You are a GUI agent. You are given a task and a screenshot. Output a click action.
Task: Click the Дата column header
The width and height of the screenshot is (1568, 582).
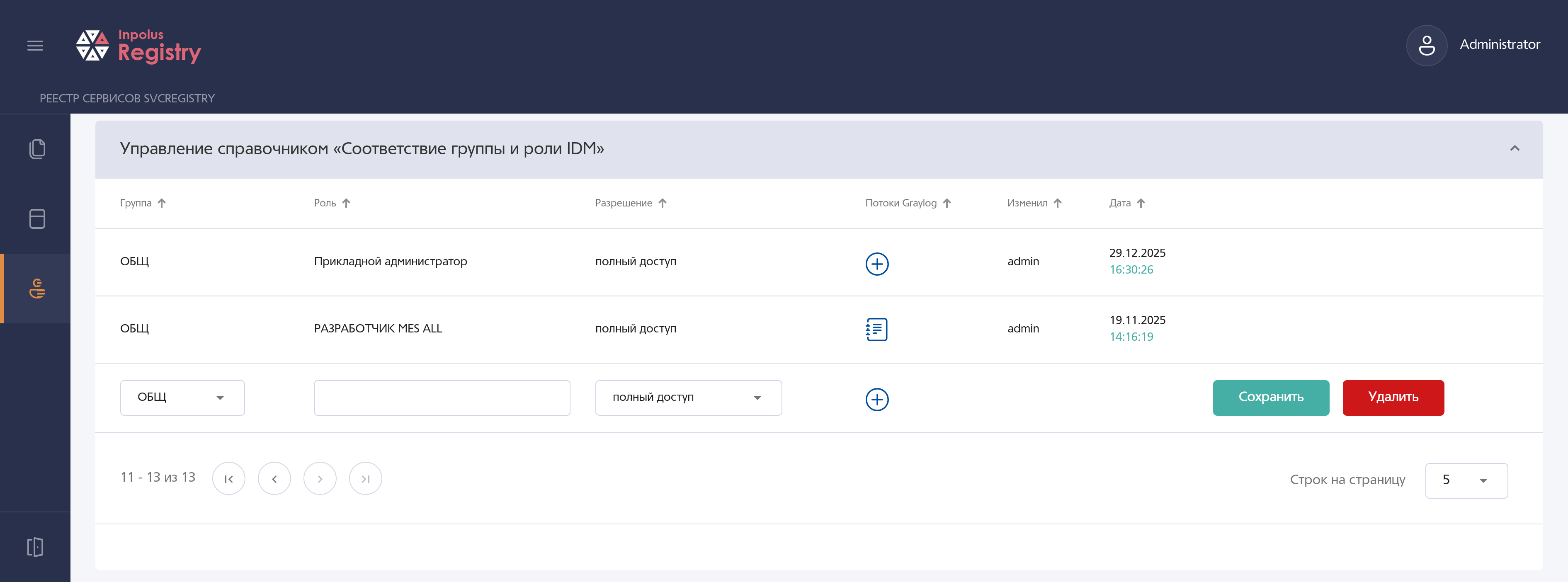pos(1120,204)
